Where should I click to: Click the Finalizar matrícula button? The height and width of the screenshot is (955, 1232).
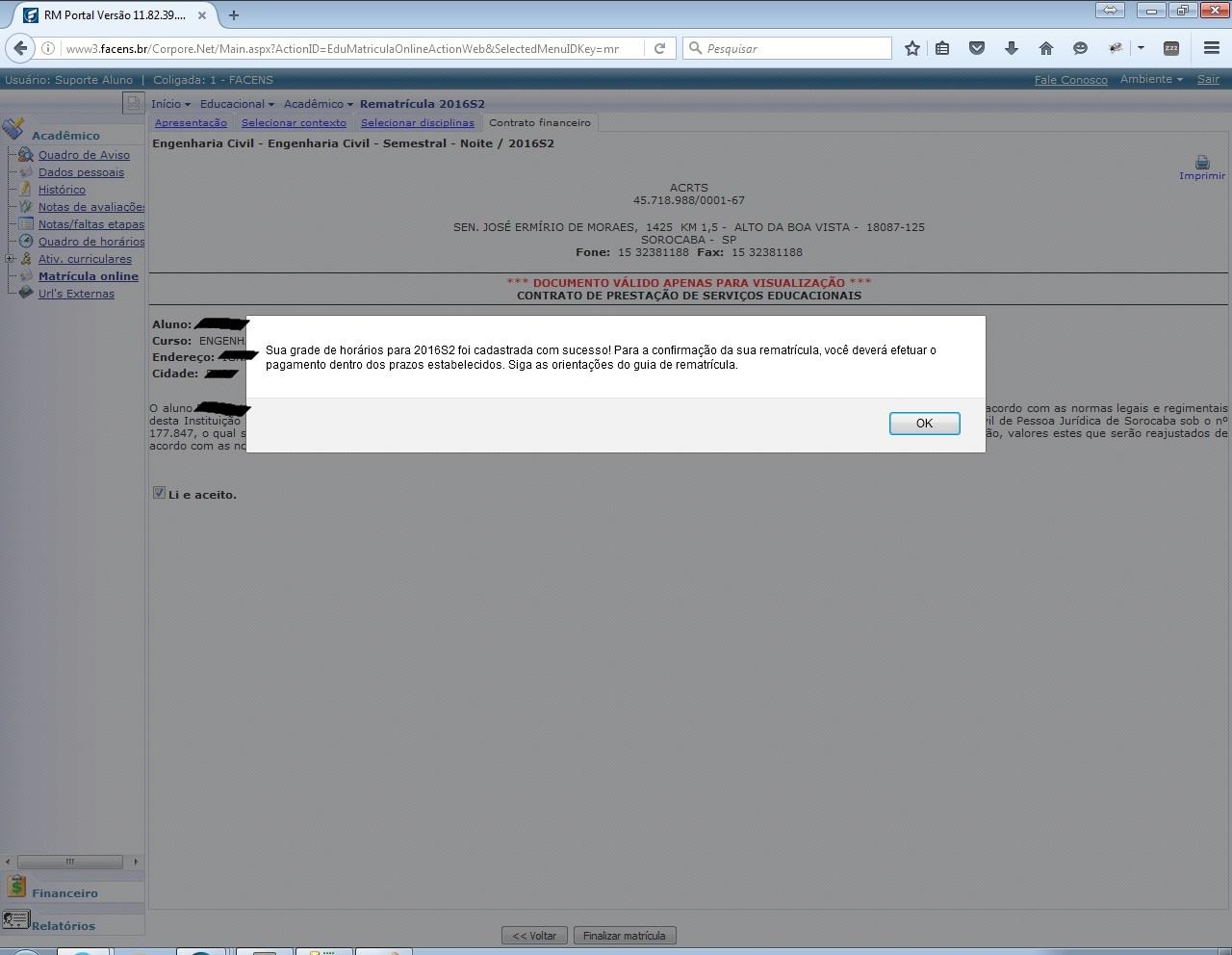pyautogui.click(x=624, y=936)
